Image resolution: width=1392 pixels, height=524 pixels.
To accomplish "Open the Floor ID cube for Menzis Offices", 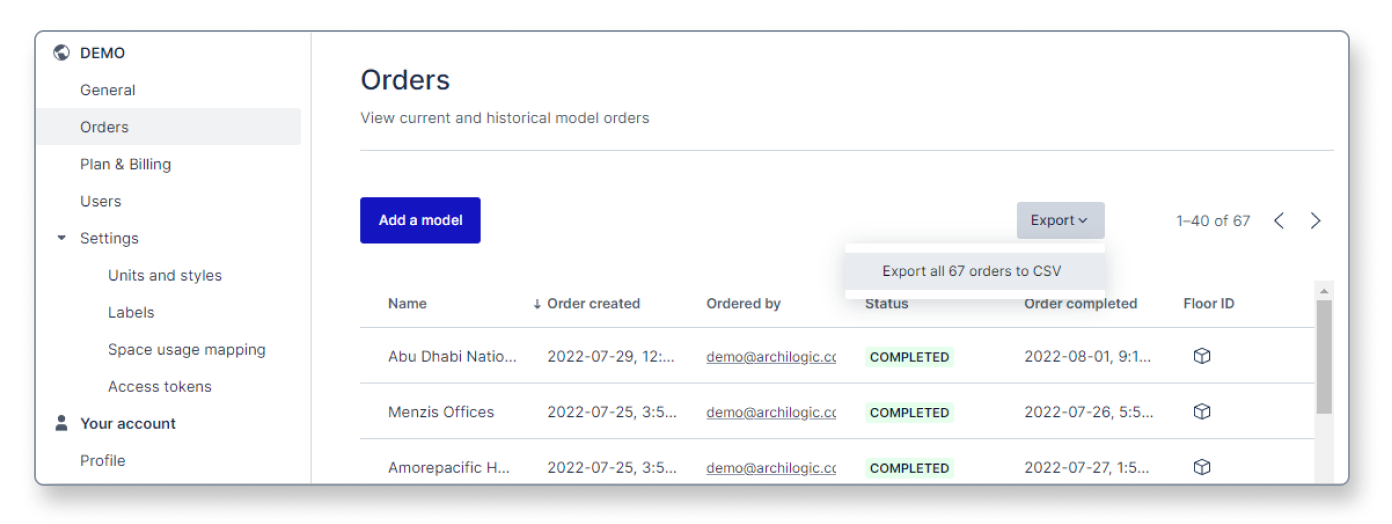I will [1202, 412].
